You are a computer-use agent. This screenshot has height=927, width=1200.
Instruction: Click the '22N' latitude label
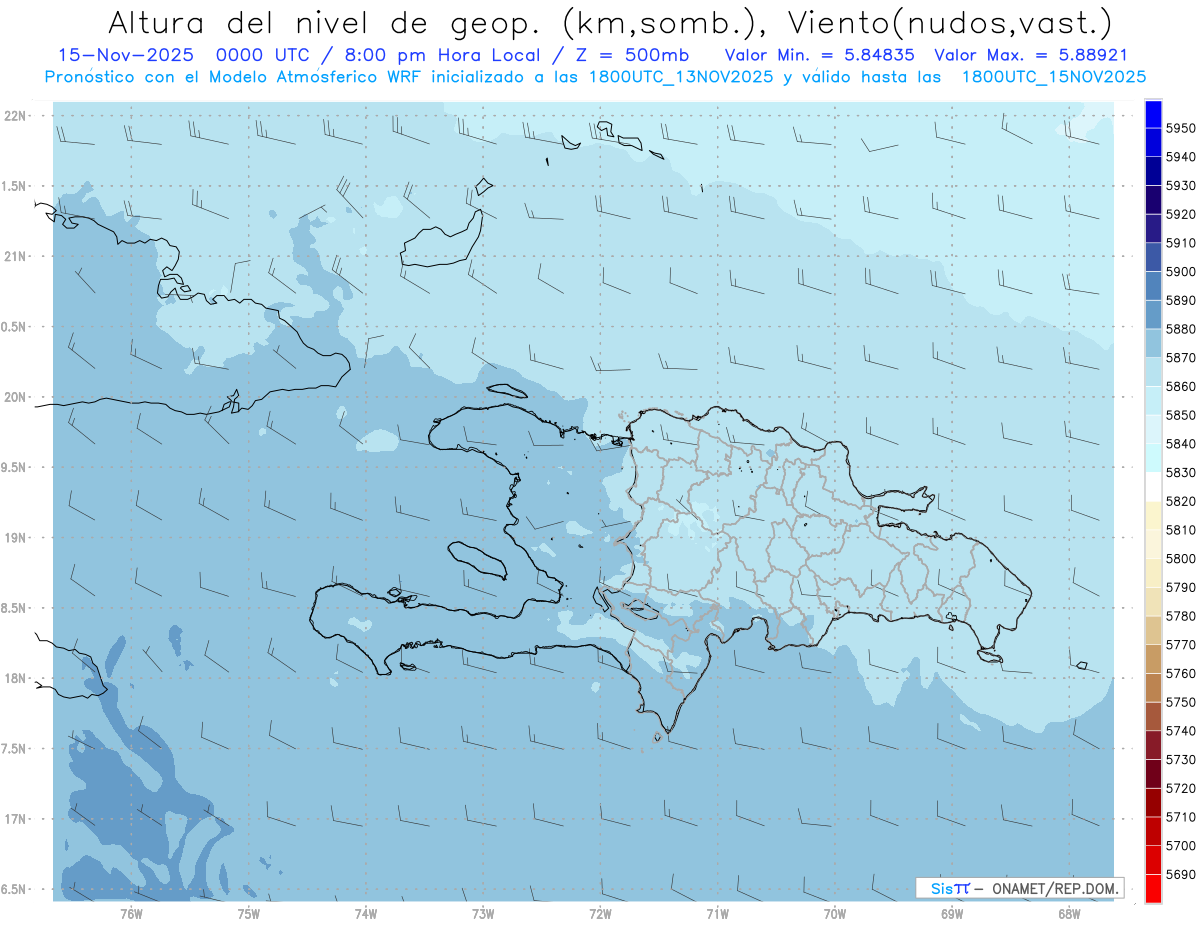[15, 116]
